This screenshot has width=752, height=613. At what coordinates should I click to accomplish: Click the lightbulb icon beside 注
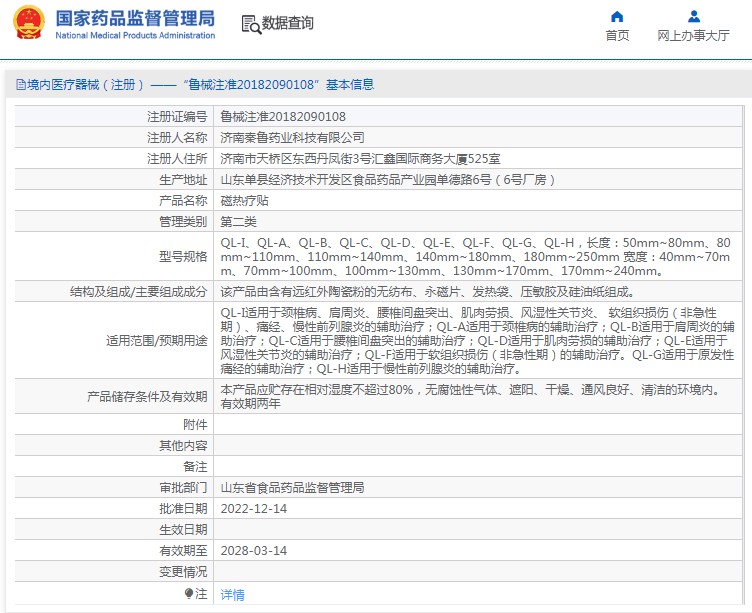(188, 594)
